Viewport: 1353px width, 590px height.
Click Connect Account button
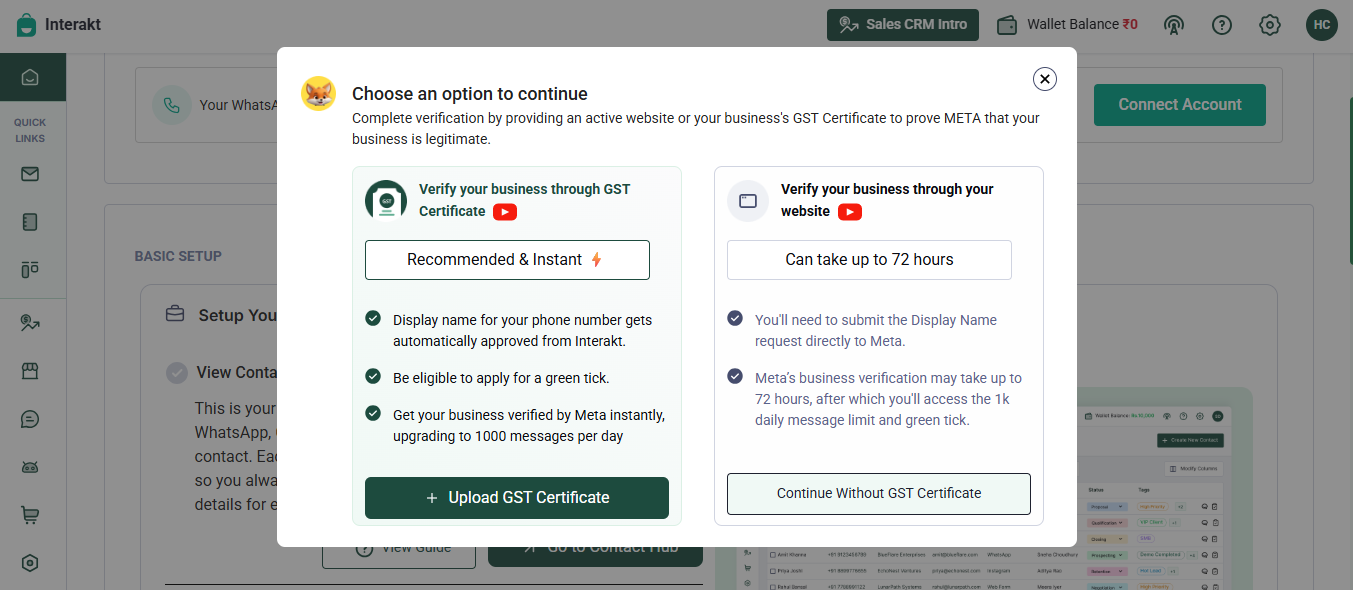coord(1179,105)
